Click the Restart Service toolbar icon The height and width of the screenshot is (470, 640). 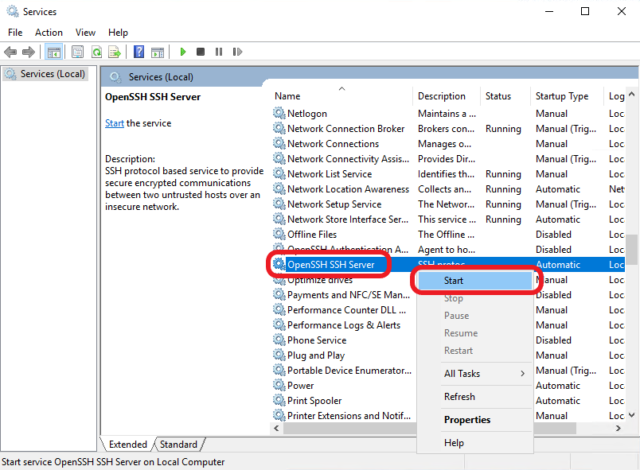pyautogui.click(x=237, y=51)
